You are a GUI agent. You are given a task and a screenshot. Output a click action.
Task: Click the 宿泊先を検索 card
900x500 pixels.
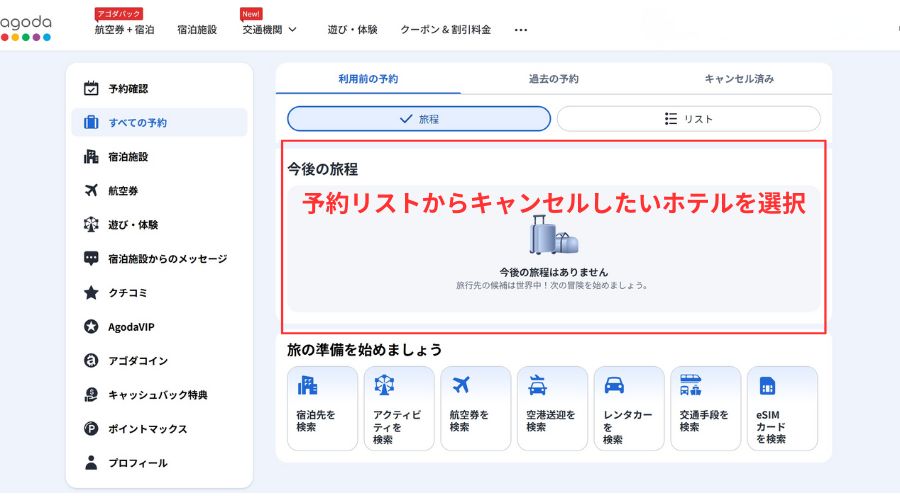[322, 408]
